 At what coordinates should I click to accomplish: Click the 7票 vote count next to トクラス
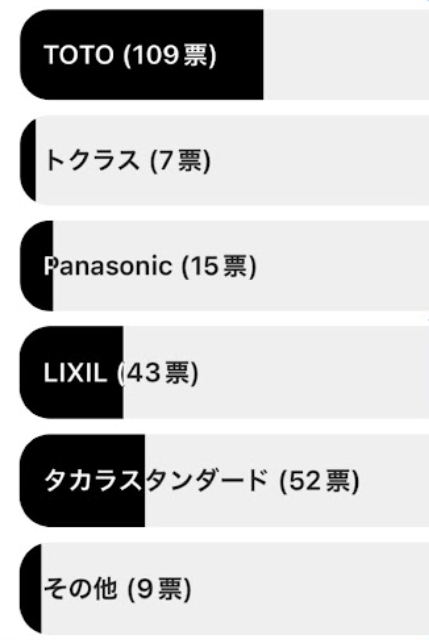point(180,160)
